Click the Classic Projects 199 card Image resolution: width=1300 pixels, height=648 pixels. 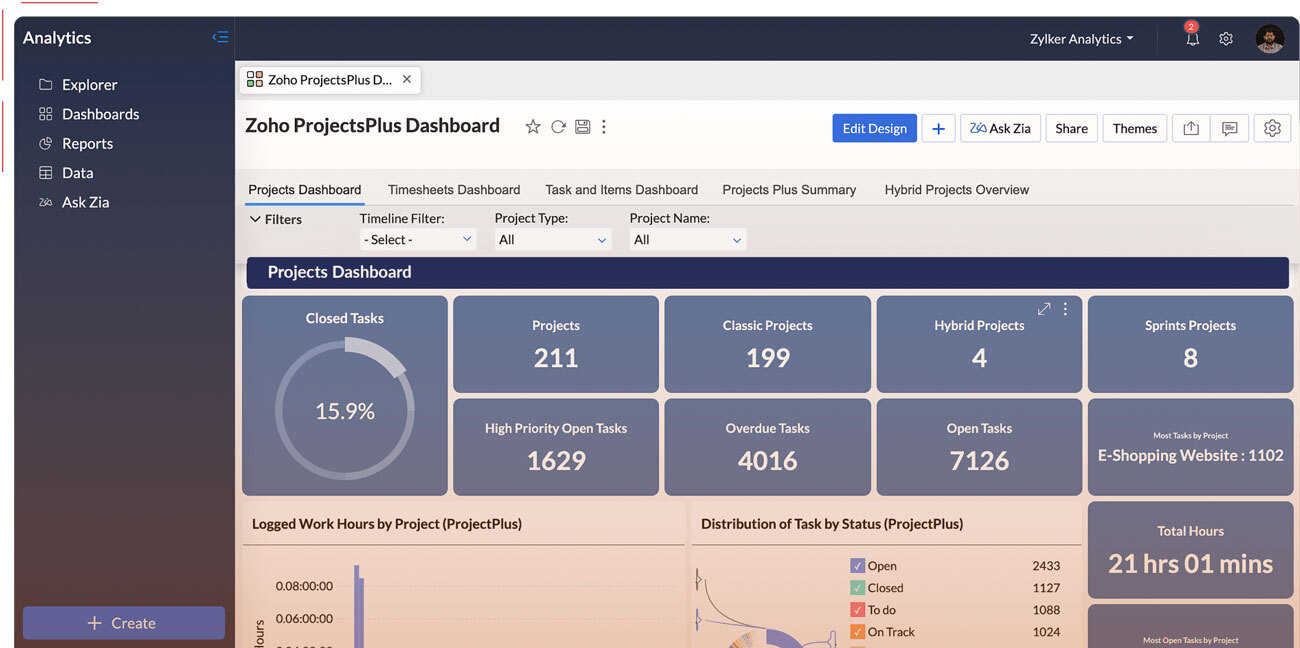768,344
